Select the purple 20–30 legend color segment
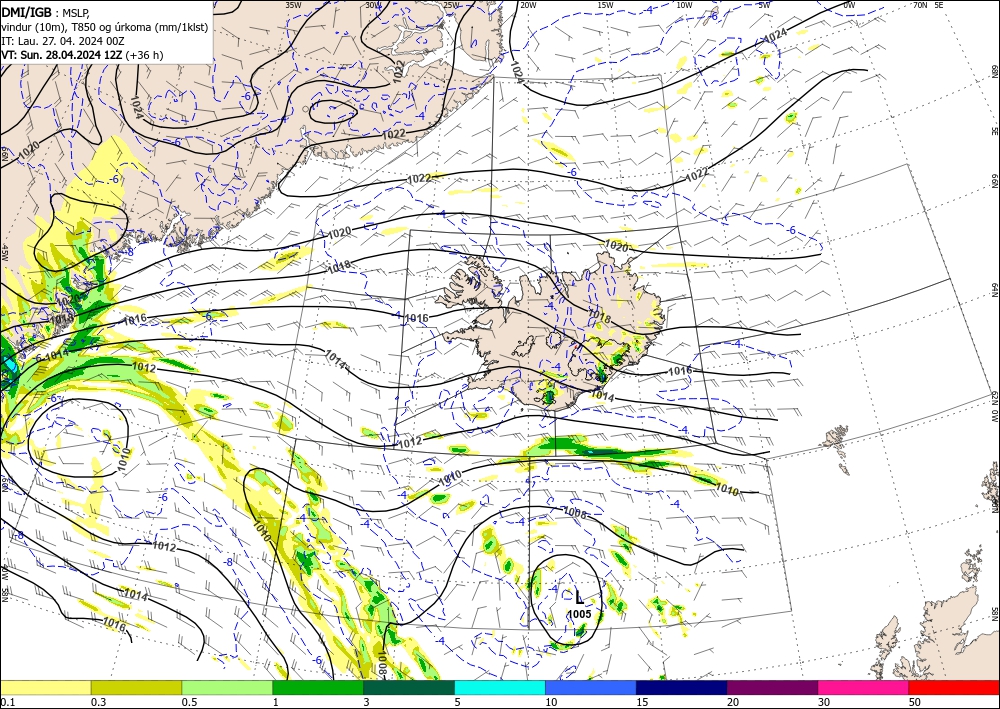The width and height of the screenshot is (1000, 709). (x=772, y=687)
